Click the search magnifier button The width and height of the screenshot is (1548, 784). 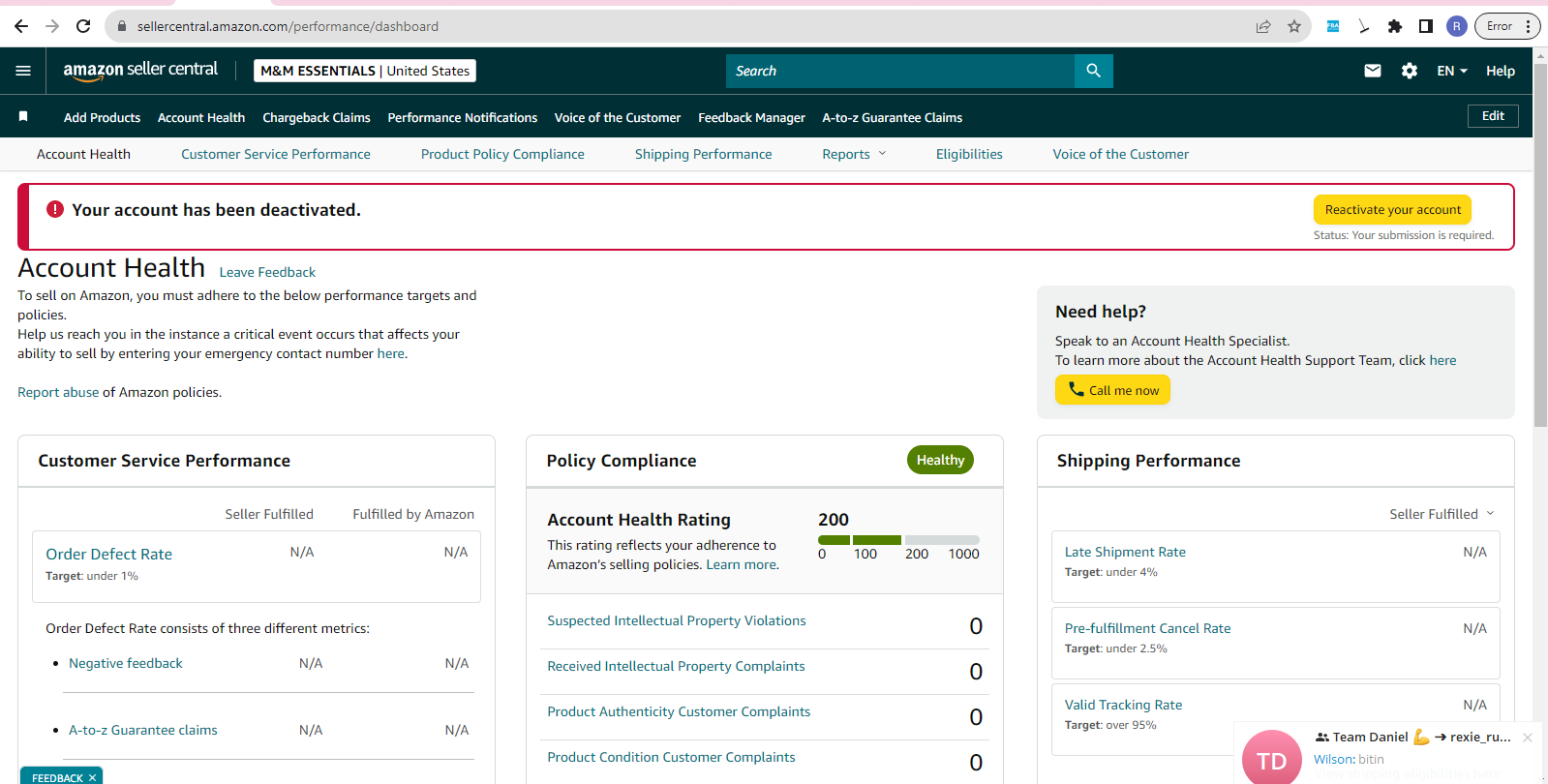1093,71
